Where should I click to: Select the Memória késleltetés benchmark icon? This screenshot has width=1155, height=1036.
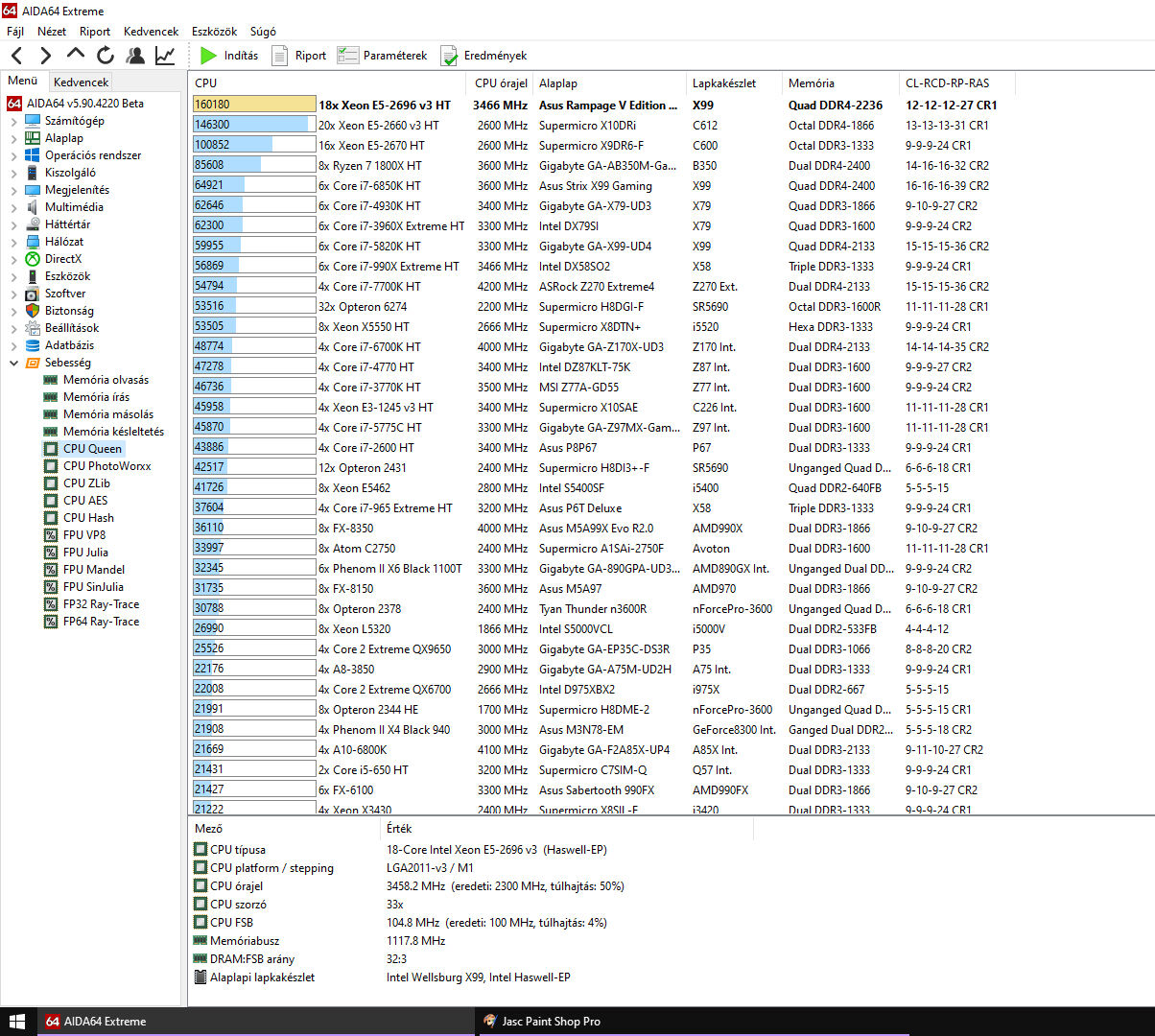coord(51,432)
